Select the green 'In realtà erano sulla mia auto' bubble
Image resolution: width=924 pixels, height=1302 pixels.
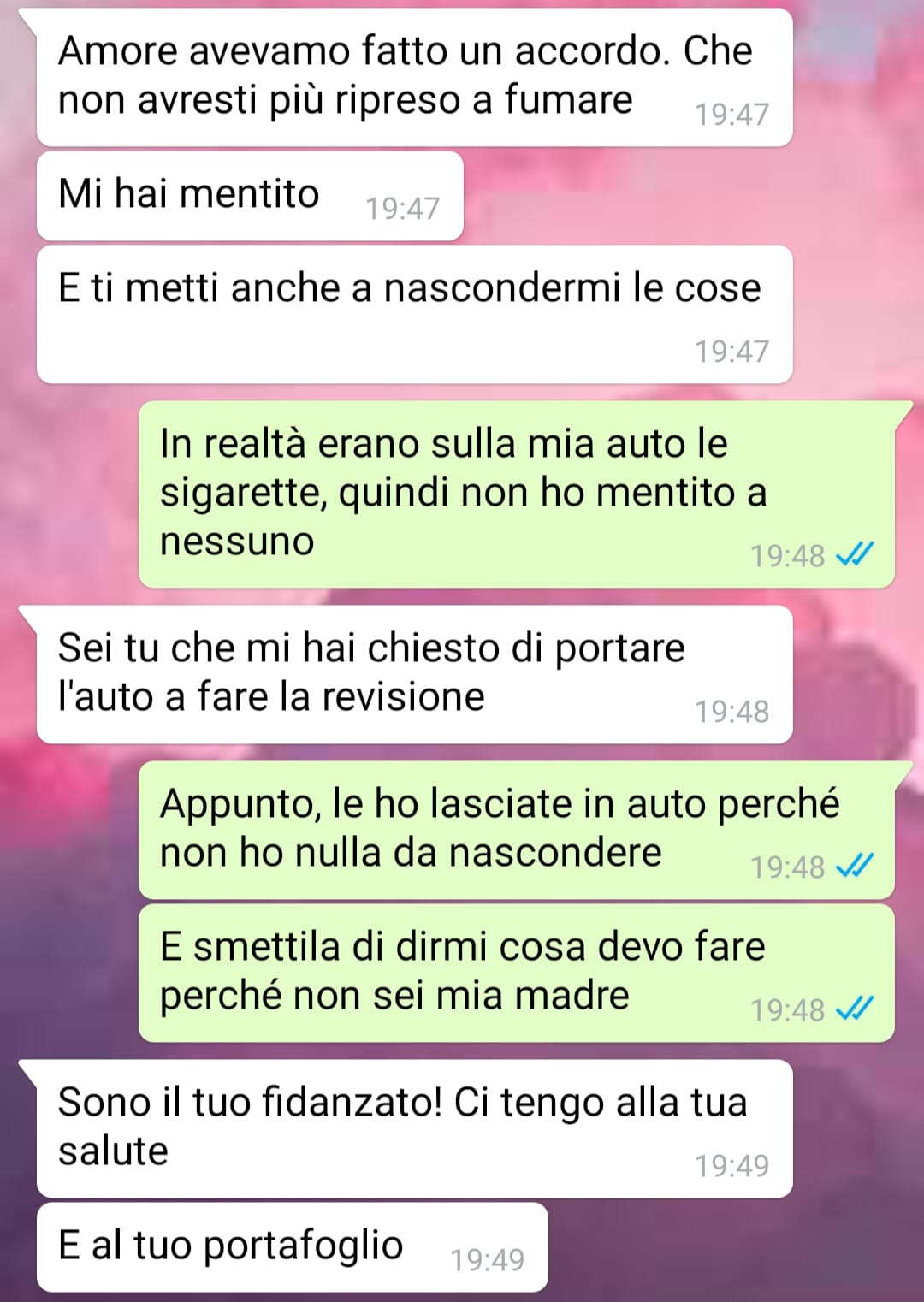(517, 494)
